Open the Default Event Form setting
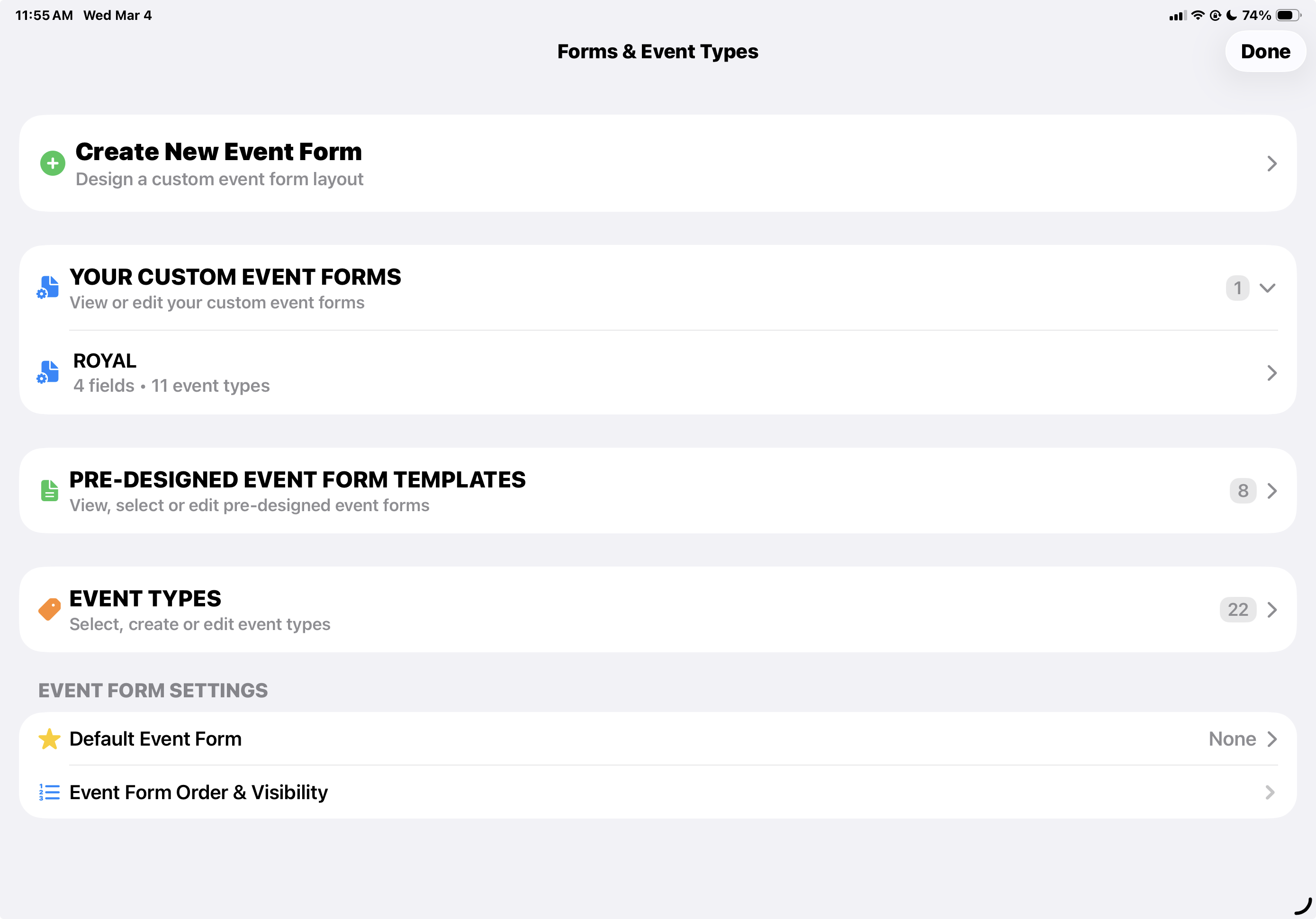This screenshot has height=919, width=1316. (658, 739)
